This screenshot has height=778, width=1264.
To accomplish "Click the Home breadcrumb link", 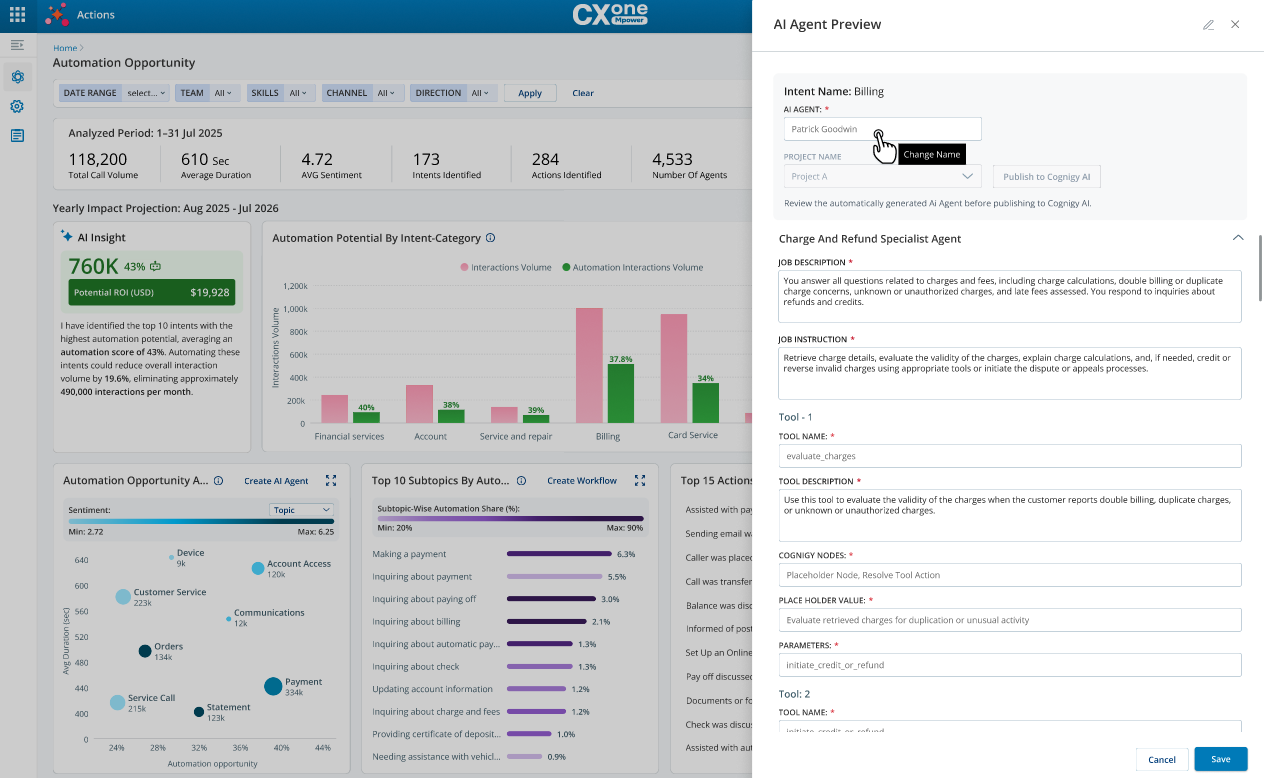I will coord(65,48).
